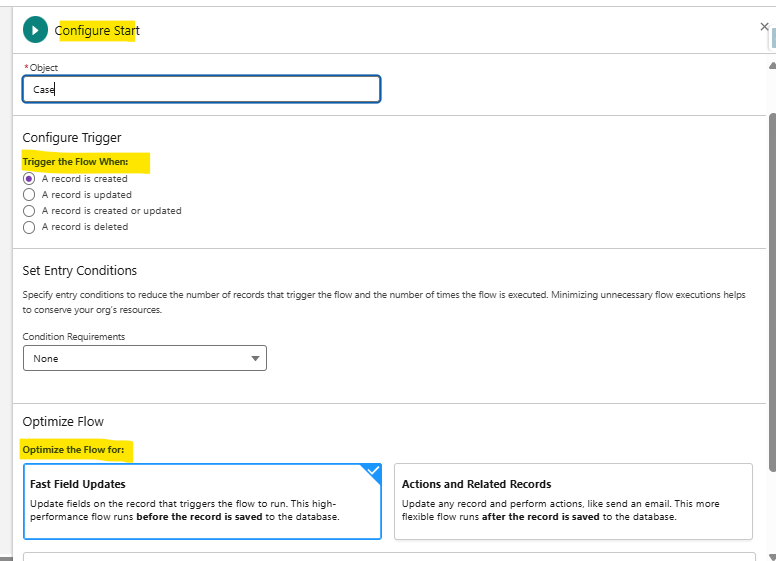Click the Set Entry Conditions heading

coord(80,270)
